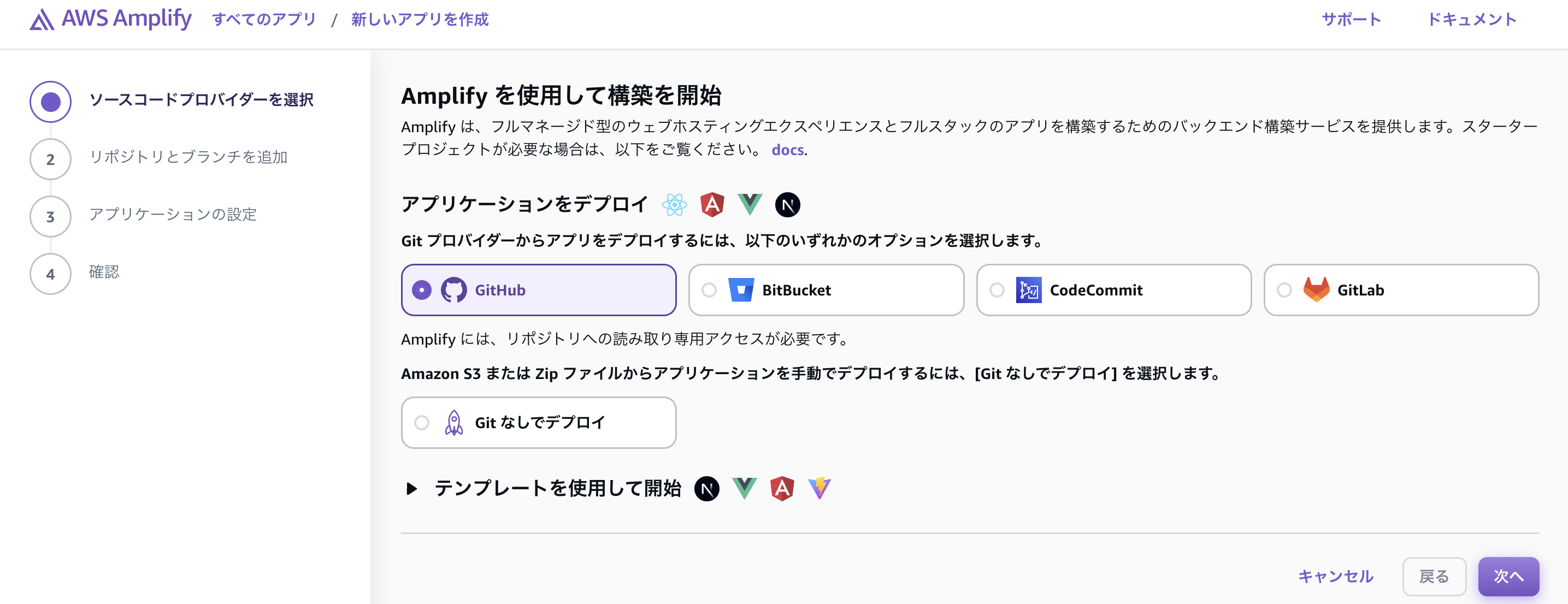Screen dimensions: 1568x604
Task: Click the BitBucket logo icon
Action: [741, 290]
